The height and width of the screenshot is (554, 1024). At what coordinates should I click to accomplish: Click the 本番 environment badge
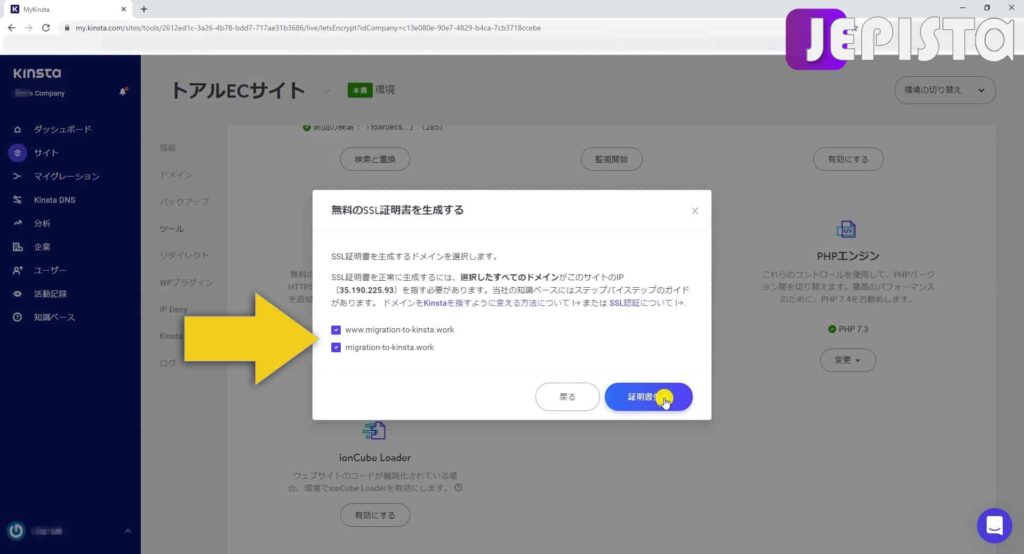click(x=360, y=90)
